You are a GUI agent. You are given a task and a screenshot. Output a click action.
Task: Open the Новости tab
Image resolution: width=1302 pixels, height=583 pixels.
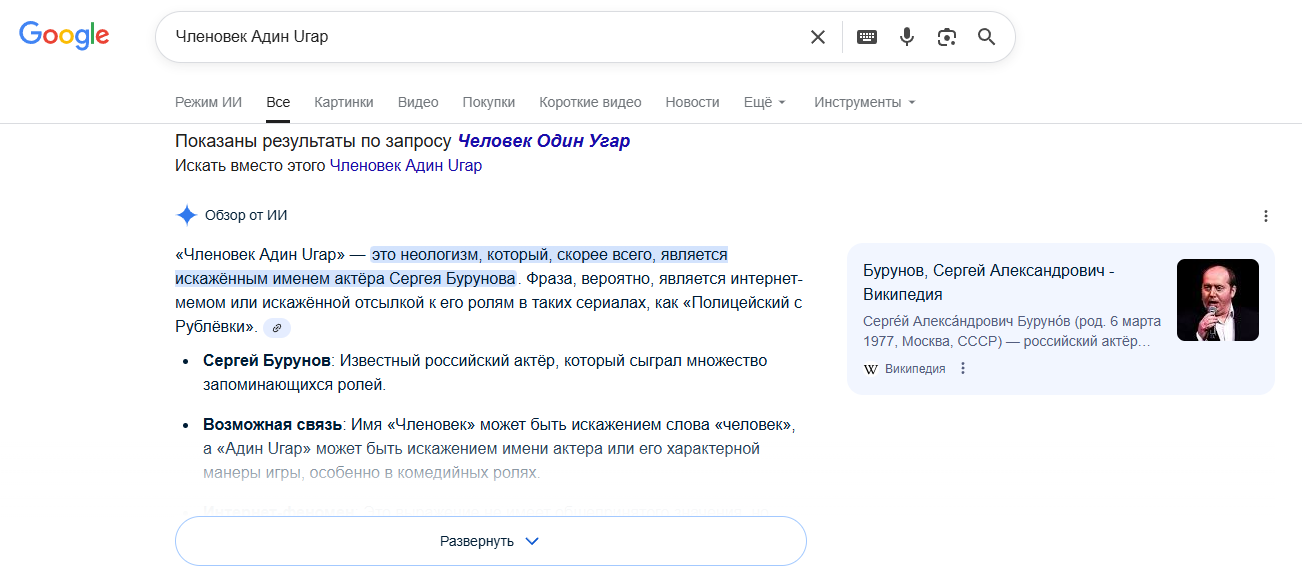[692, 102]
